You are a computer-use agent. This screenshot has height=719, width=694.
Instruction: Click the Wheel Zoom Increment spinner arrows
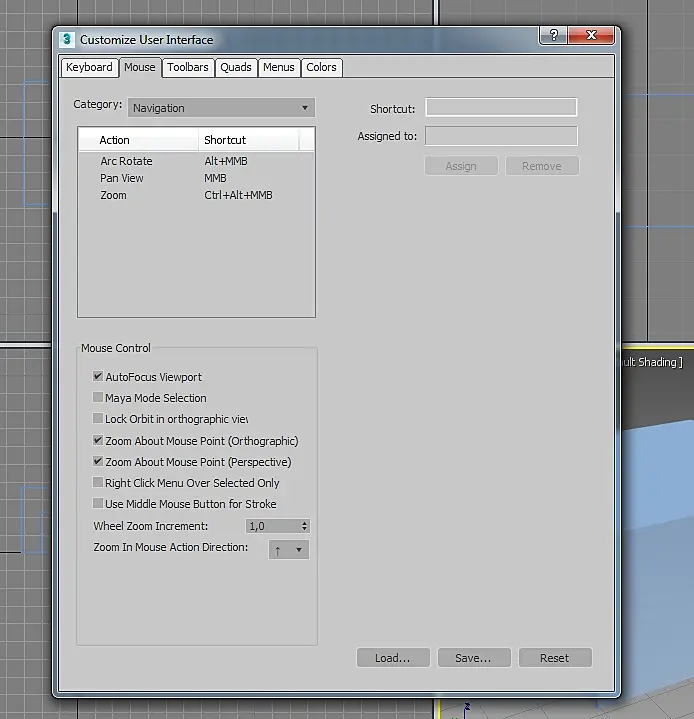coord(305,526)
